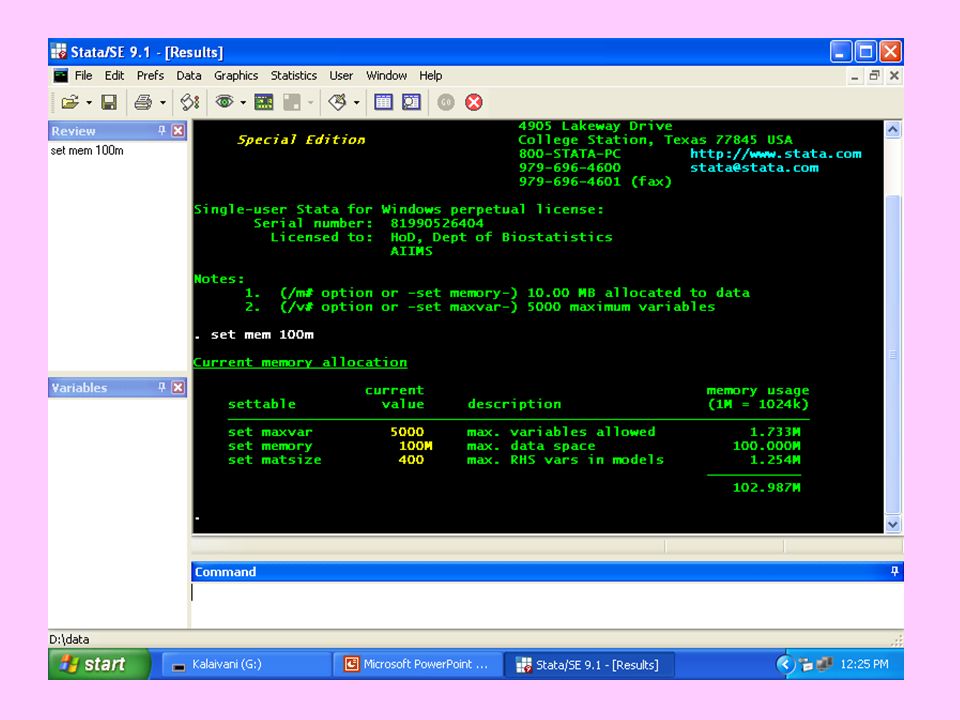This screenshot has width=960, height=720.
Task: Click the 'set memory' row text
Action: (270, 446)
